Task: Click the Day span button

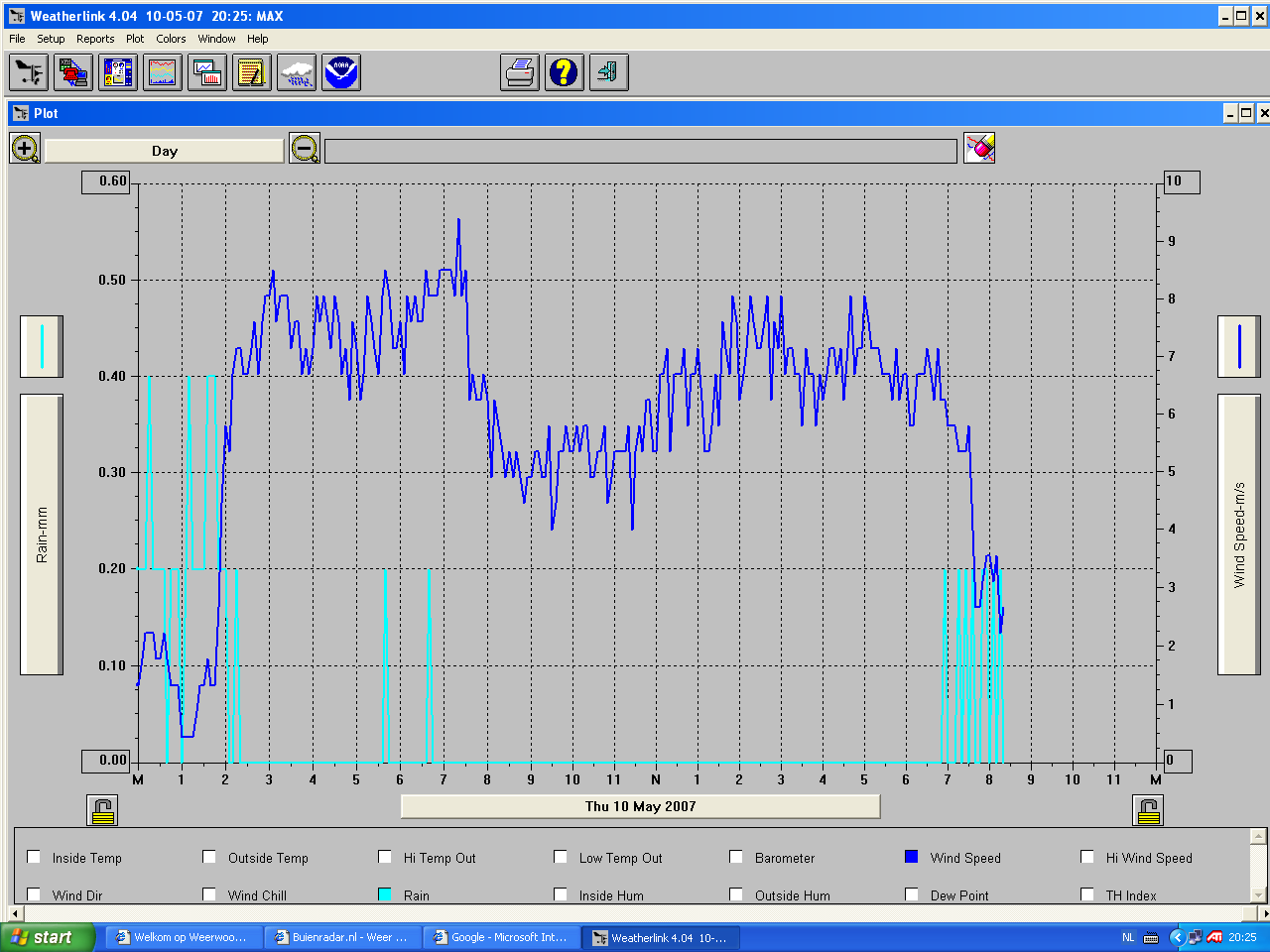Action: [x=165, y=151]
